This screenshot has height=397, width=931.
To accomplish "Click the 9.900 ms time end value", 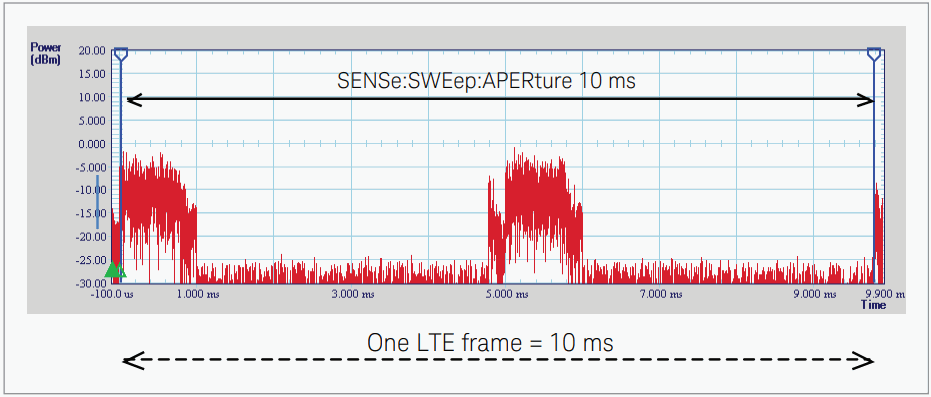I will point(884,294).
